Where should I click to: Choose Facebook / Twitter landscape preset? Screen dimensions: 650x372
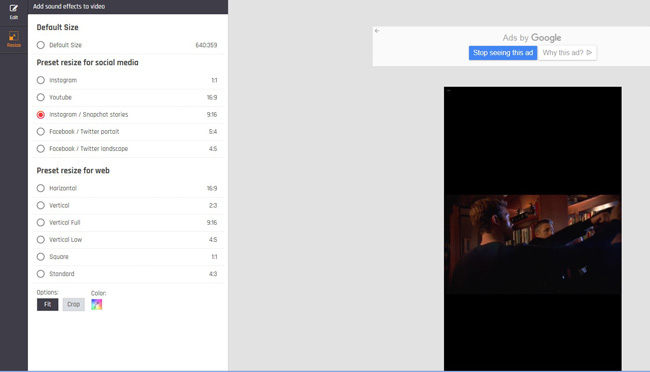click(41, 148)
